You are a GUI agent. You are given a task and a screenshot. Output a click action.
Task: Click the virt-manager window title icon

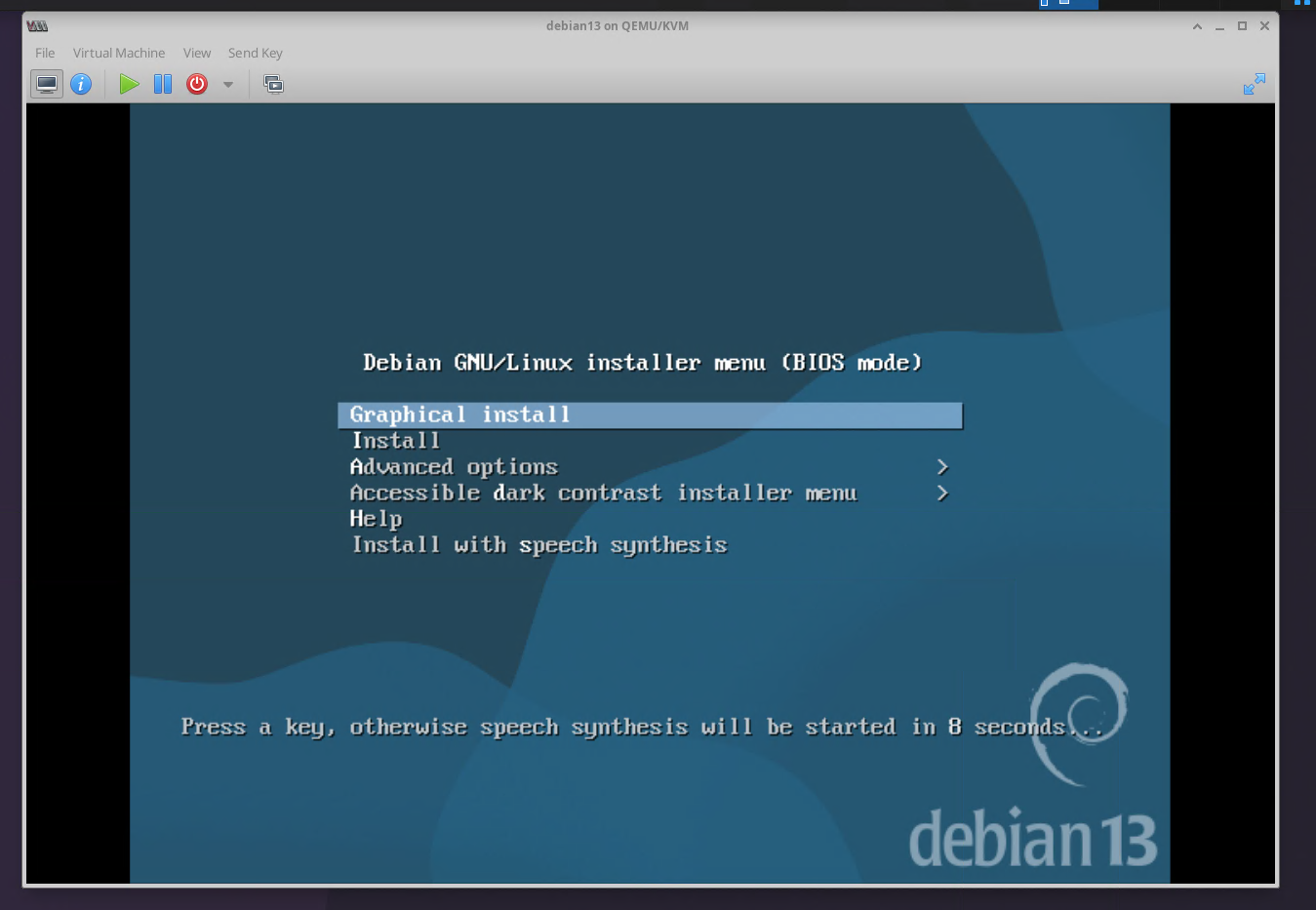pyautogui.click(x=38, y=26)
